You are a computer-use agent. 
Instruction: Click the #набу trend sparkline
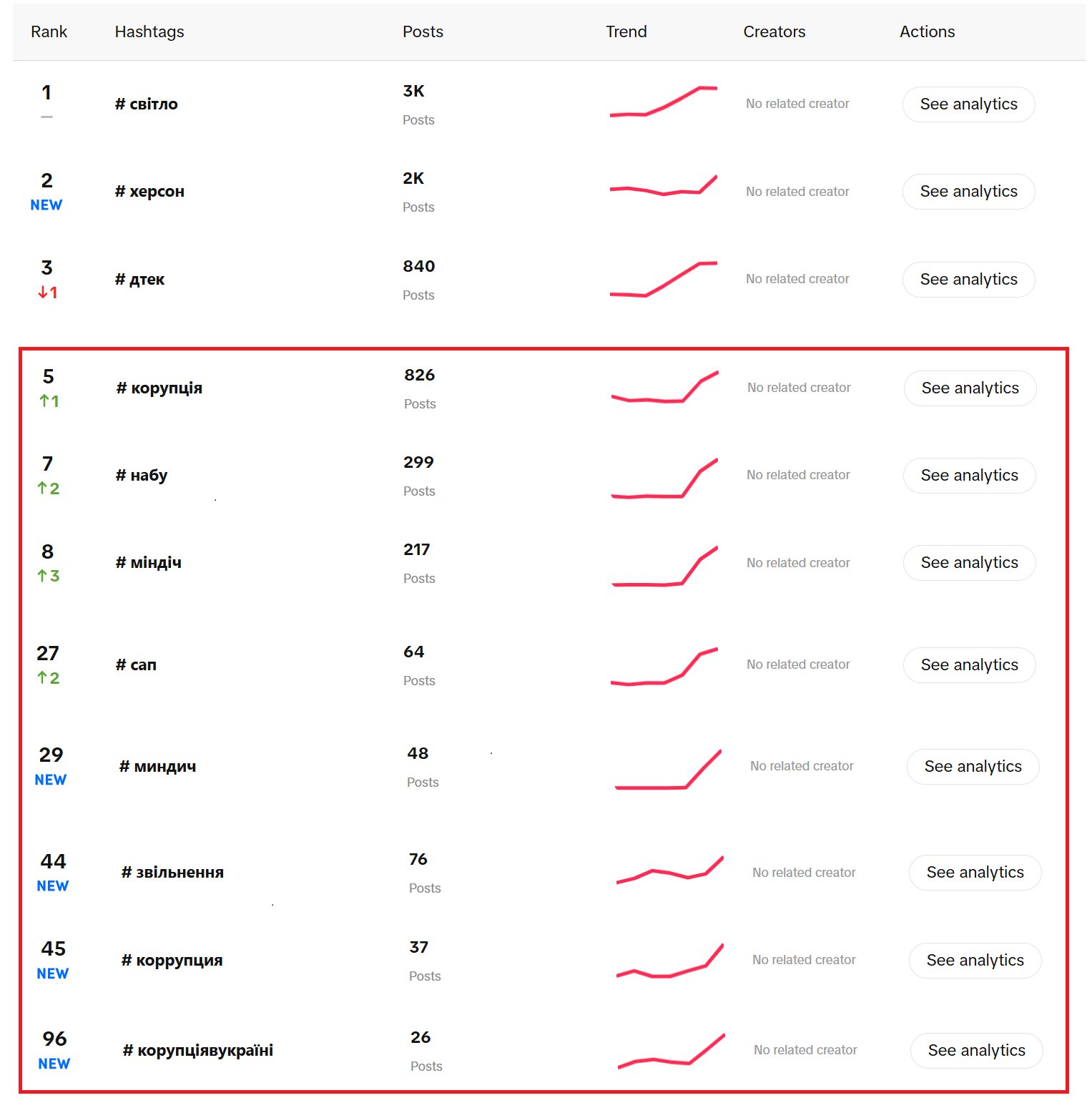click(x=664, y=479)
